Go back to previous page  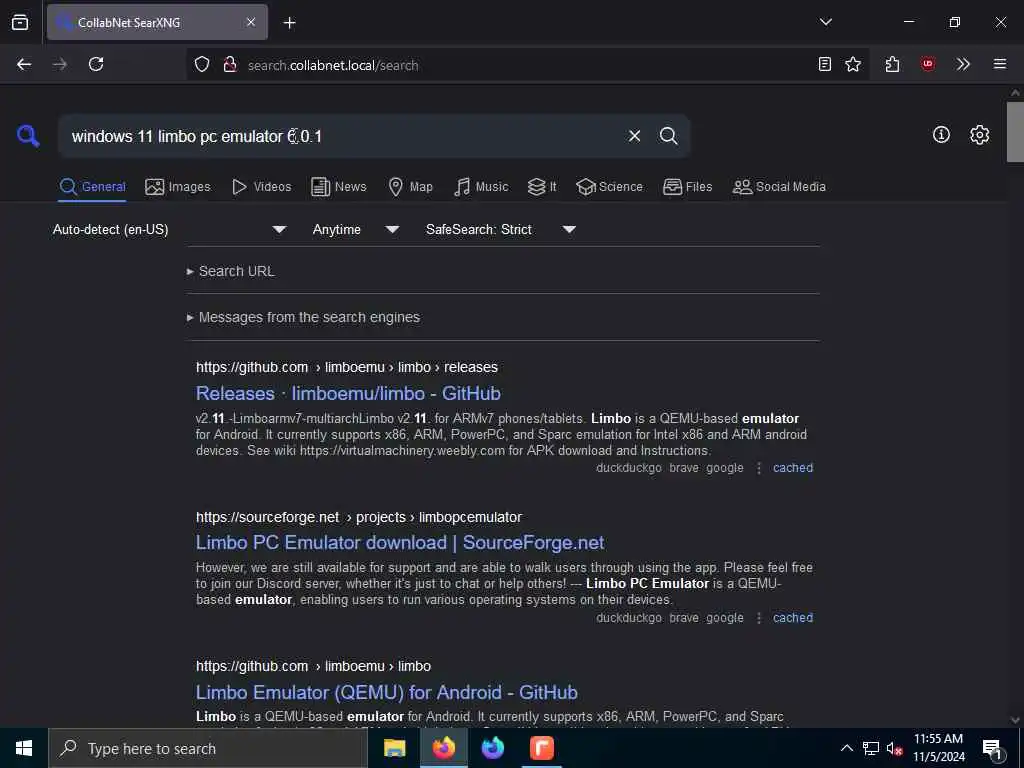pyautogui.click(x=24, y=64)
